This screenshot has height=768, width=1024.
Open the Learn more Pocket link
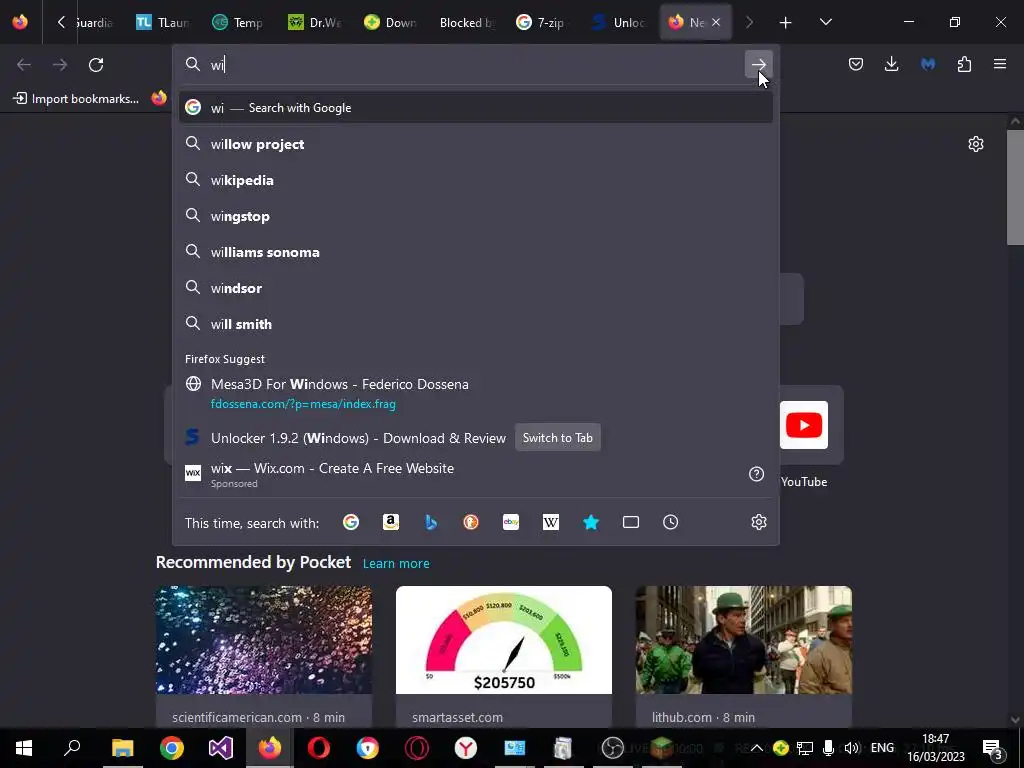(396, 564)
